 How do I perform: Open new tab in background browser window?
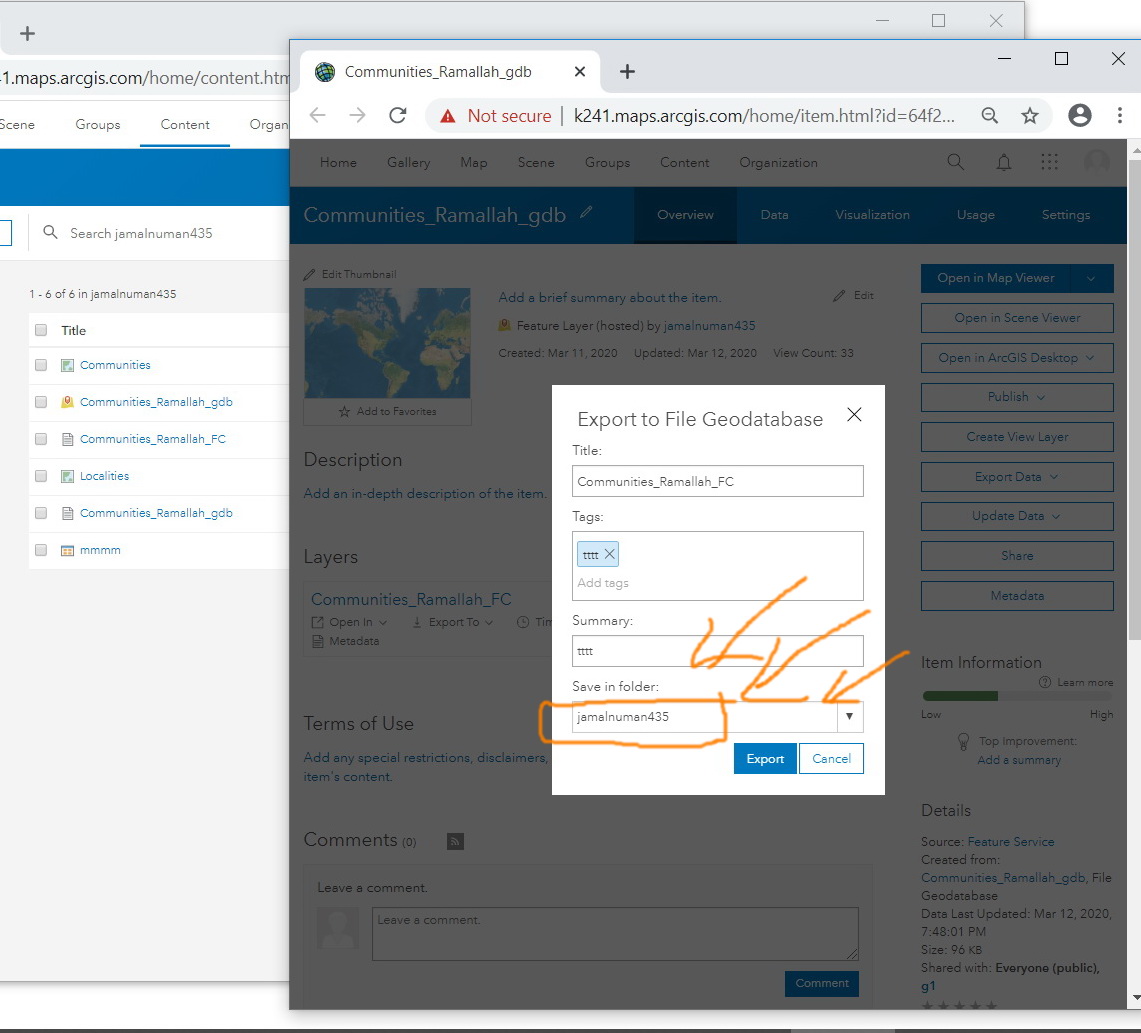[x=28, y=33]
